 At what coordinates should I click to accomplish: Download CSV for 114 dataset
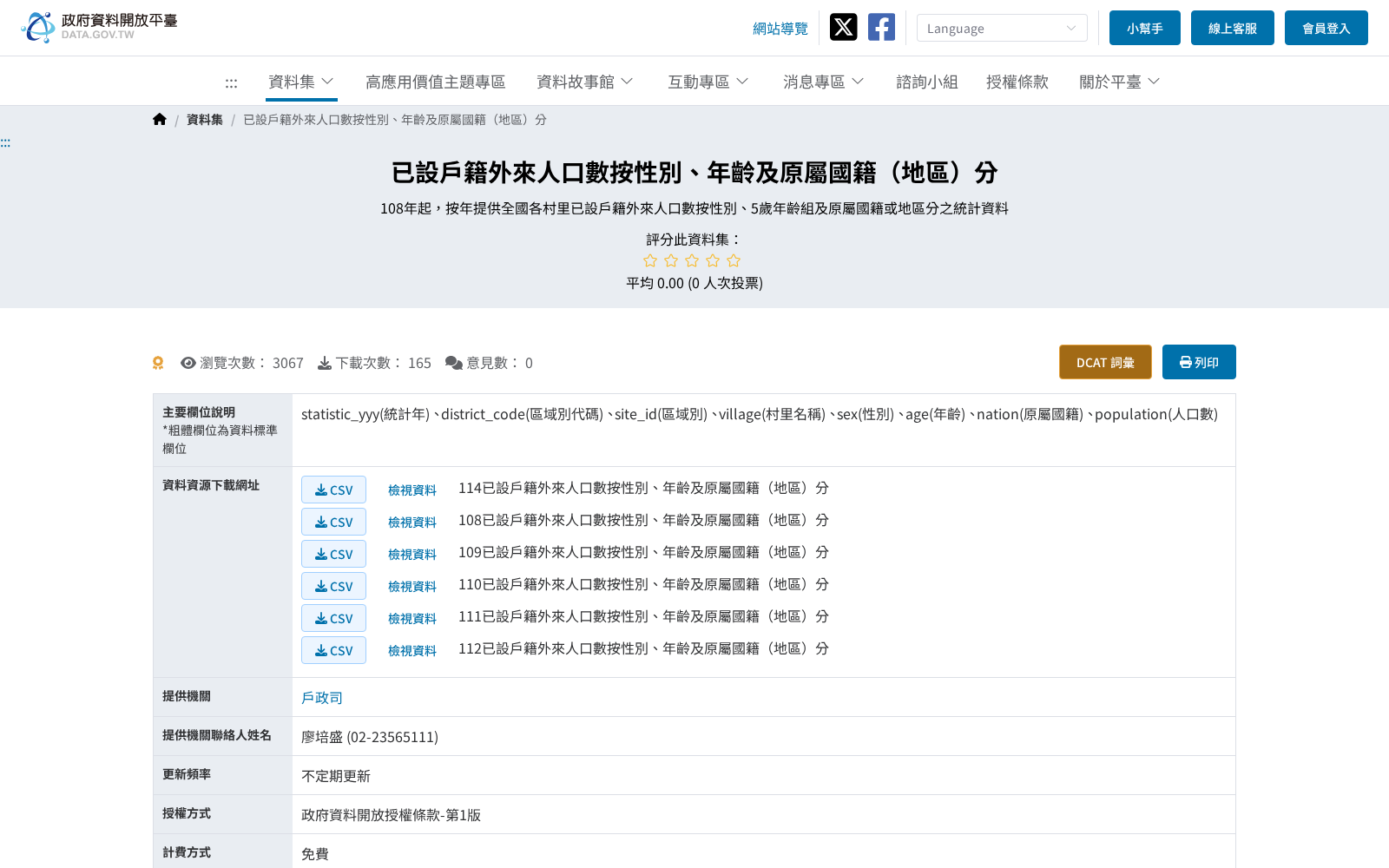pos(333,490)
